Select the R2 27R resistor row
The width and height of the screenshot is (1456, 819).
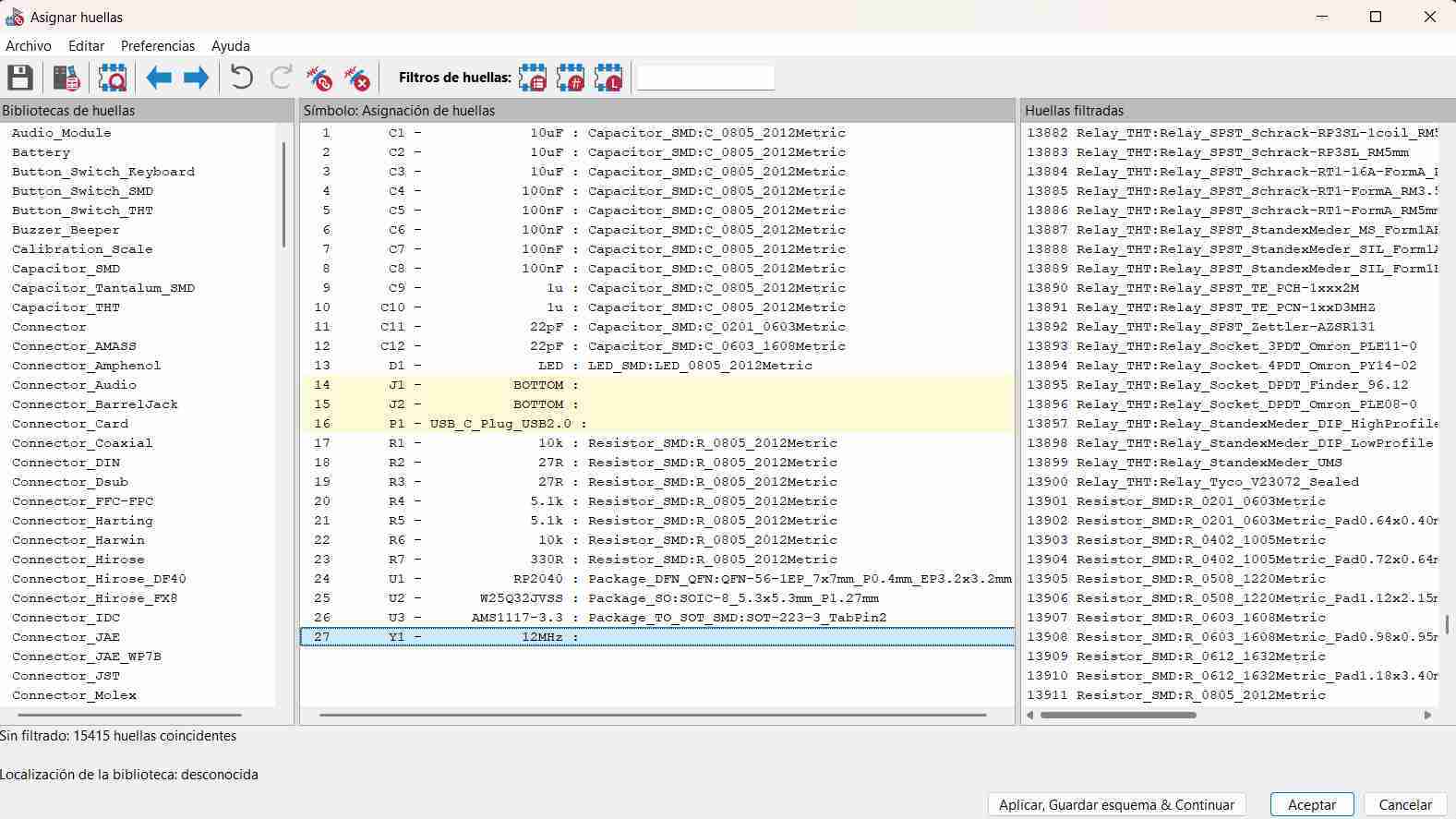[x=657, y=463]
